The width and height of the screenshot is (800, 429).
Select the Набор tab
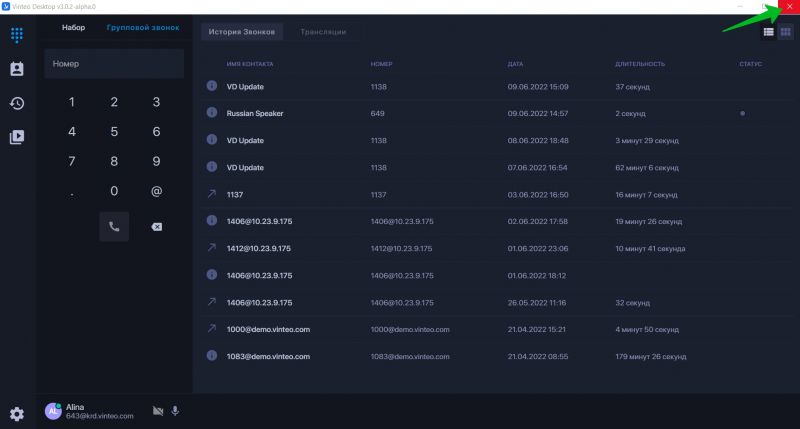tap(73, 27)
